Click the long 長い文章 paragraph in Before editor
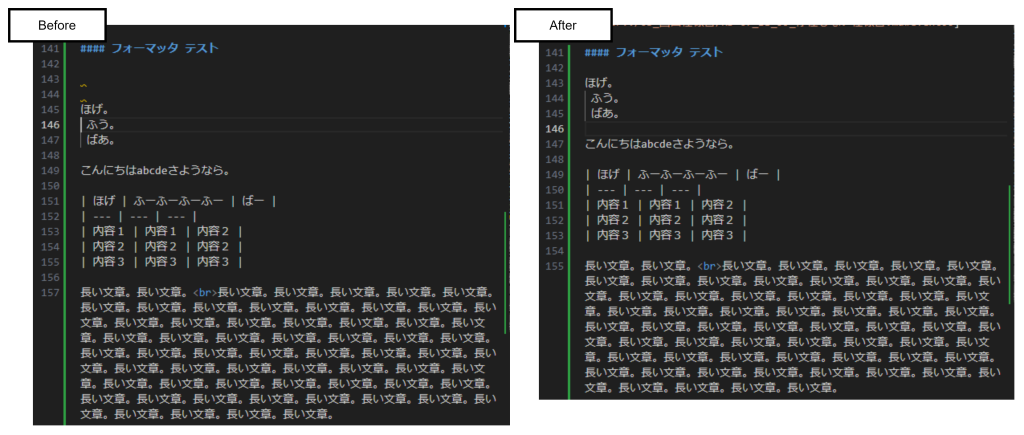The height and width of the screenshot is (435, 1024). click(288, 353)
